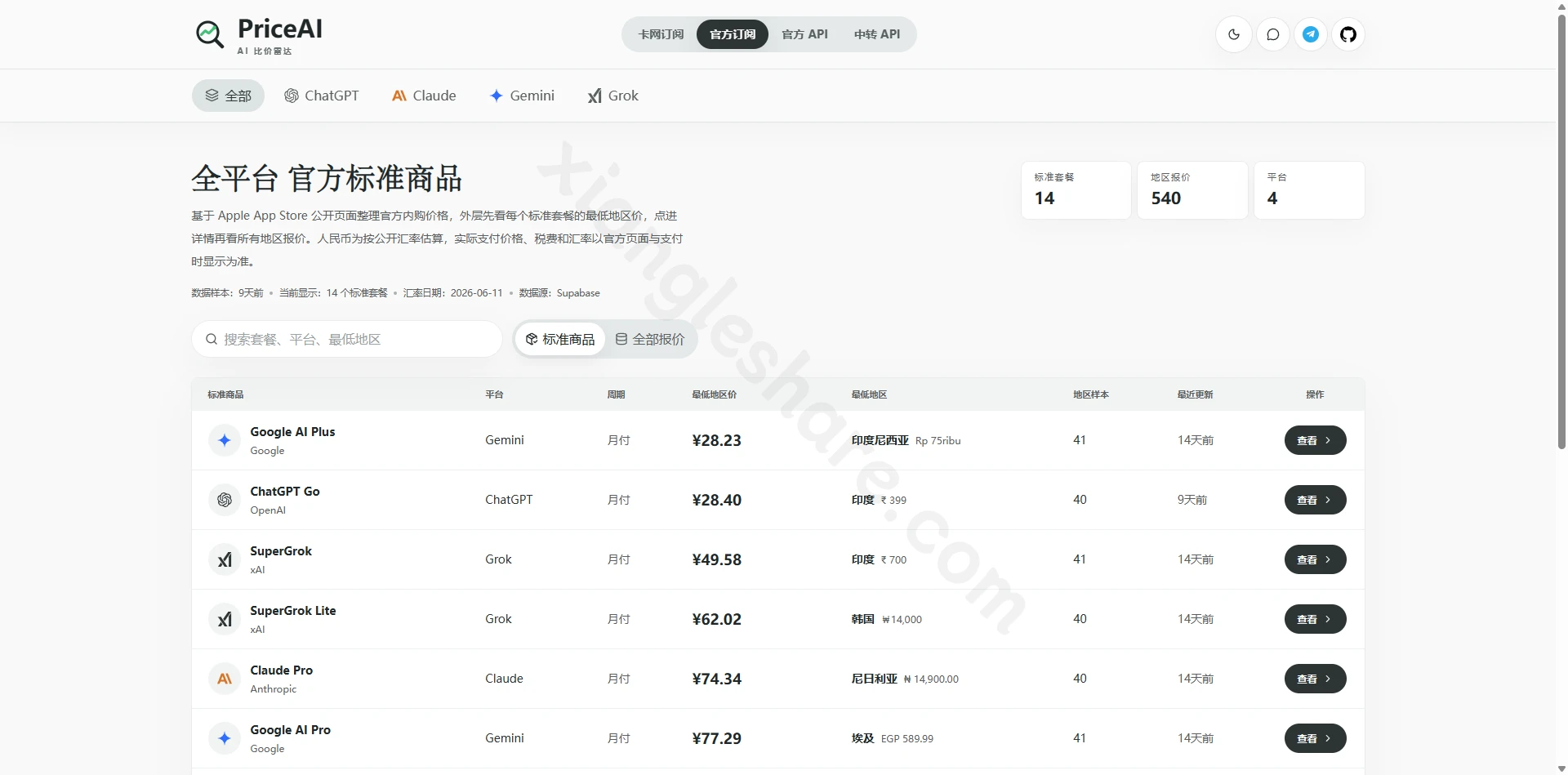Click price ¥77.29
This screenshot has height=775, width=1568.
(716, 738)
